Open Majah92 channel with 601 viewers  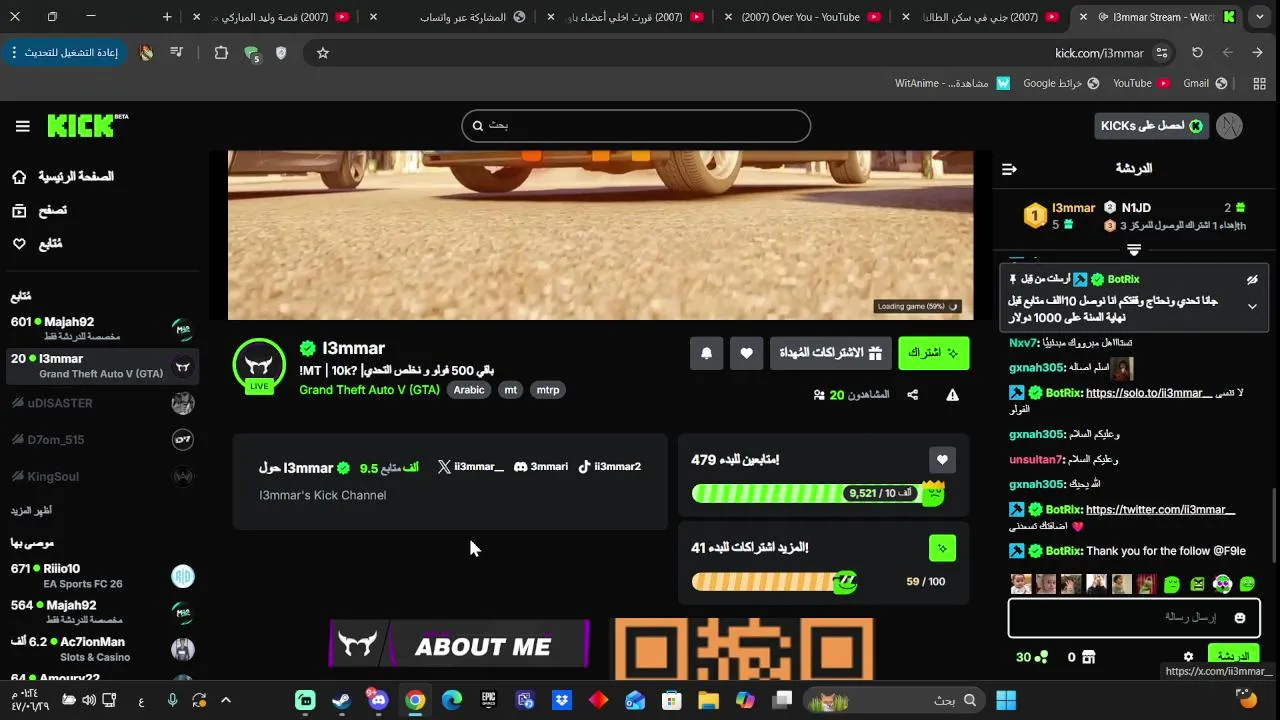click(101, 328)
